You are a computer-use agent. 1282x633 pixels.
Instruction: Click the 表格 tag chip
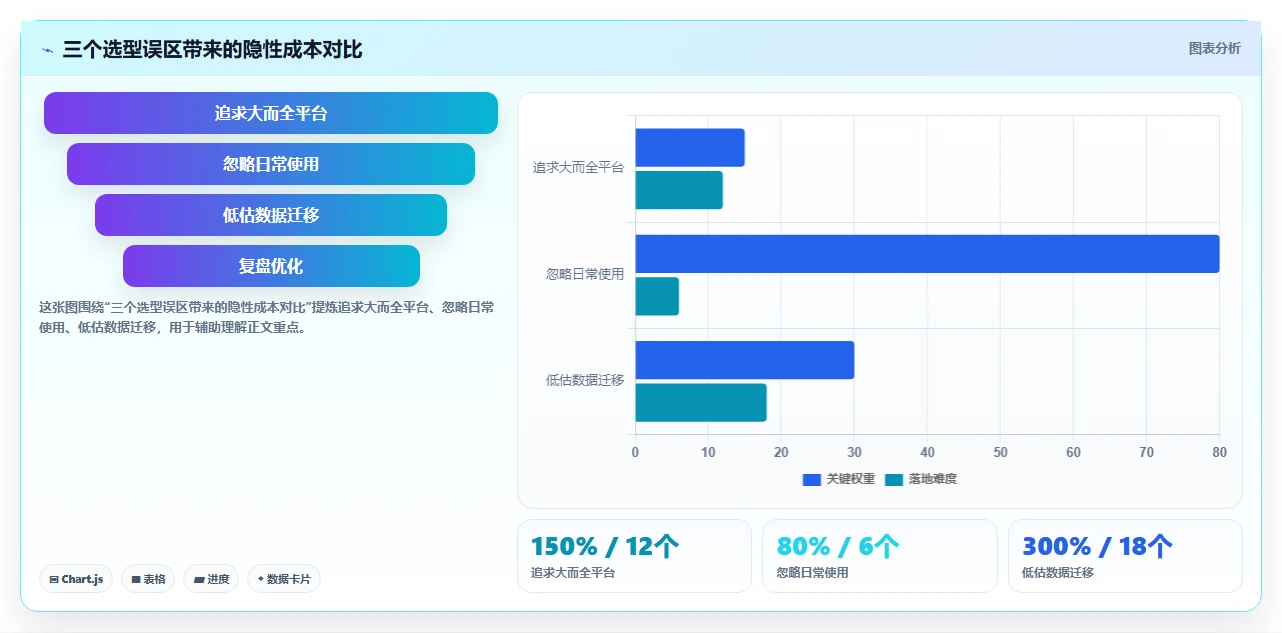pyautogui.click(x=148, y=579)
